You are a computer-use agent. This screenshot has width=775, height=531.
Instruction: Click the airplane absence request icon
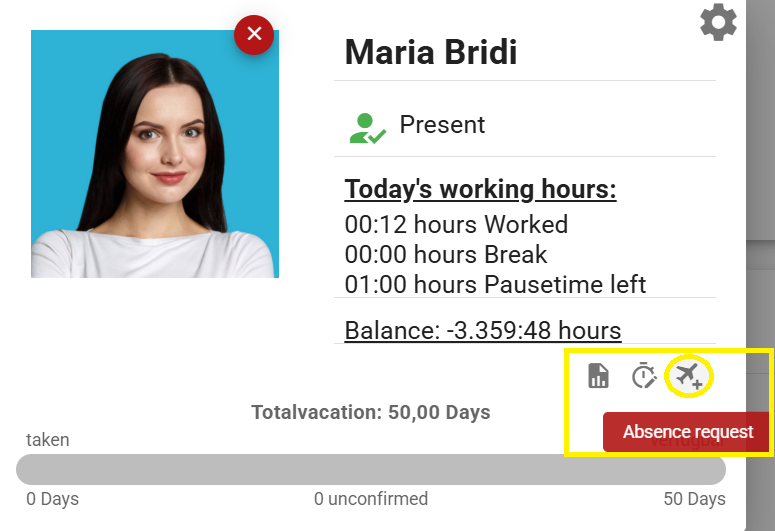[x=689, y=376]
